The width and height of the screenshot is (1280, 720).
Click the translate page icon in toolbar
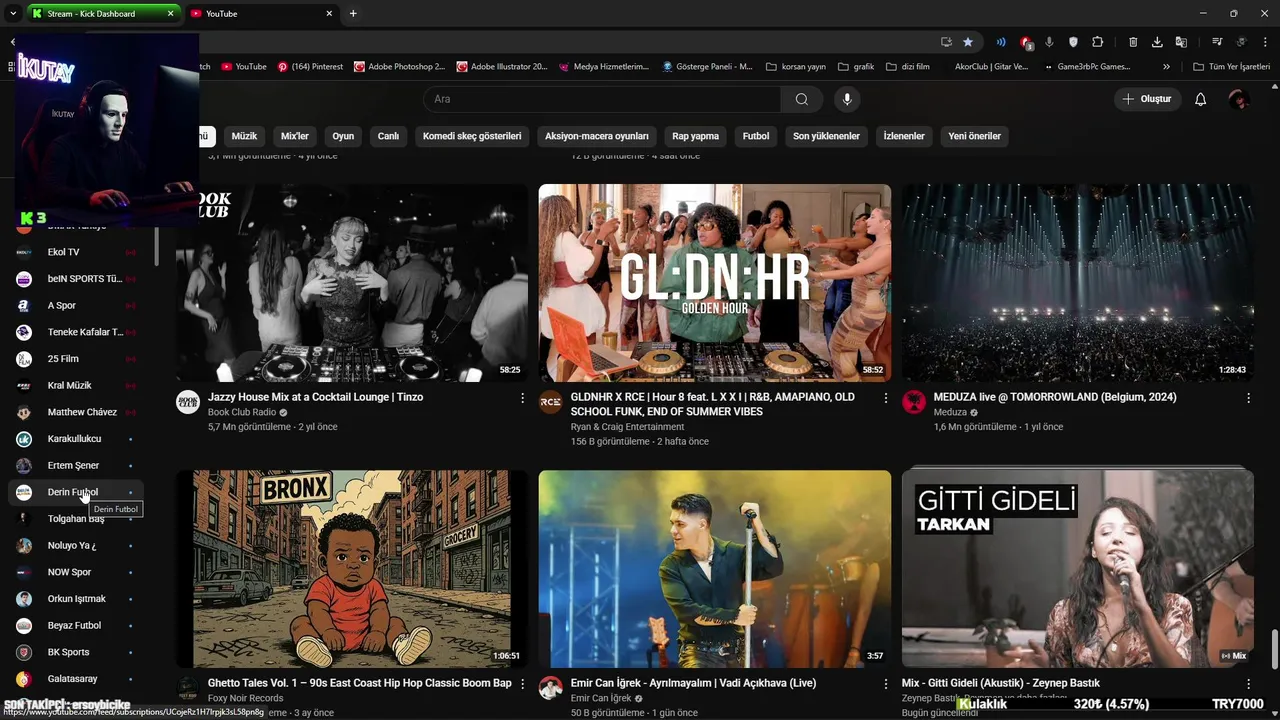click(x=1181, y=42)
